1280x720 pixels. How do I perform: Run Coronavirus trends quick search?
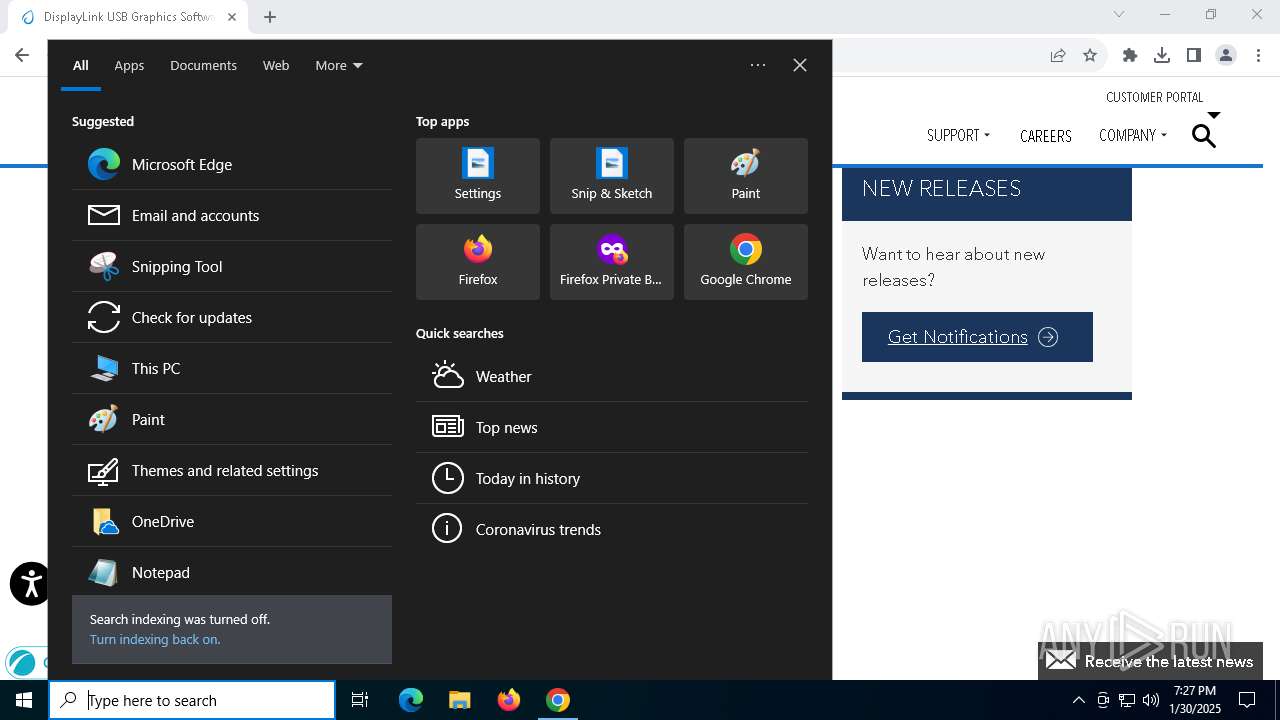(612, 530)
